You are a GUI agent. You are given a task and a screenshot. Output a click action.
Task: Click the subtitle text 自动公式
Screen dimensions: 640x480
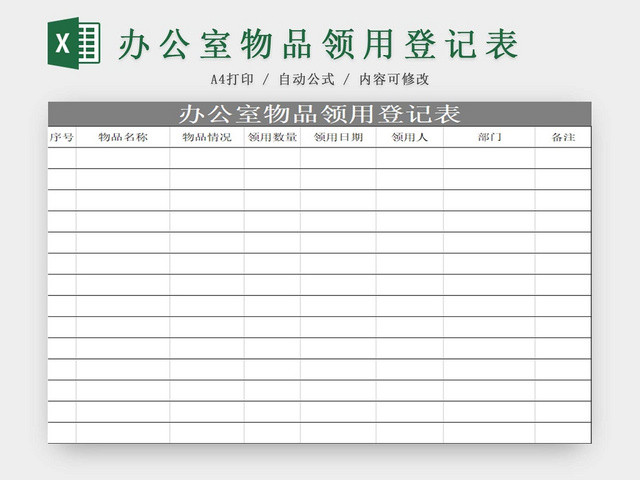[x=307, y=79]
